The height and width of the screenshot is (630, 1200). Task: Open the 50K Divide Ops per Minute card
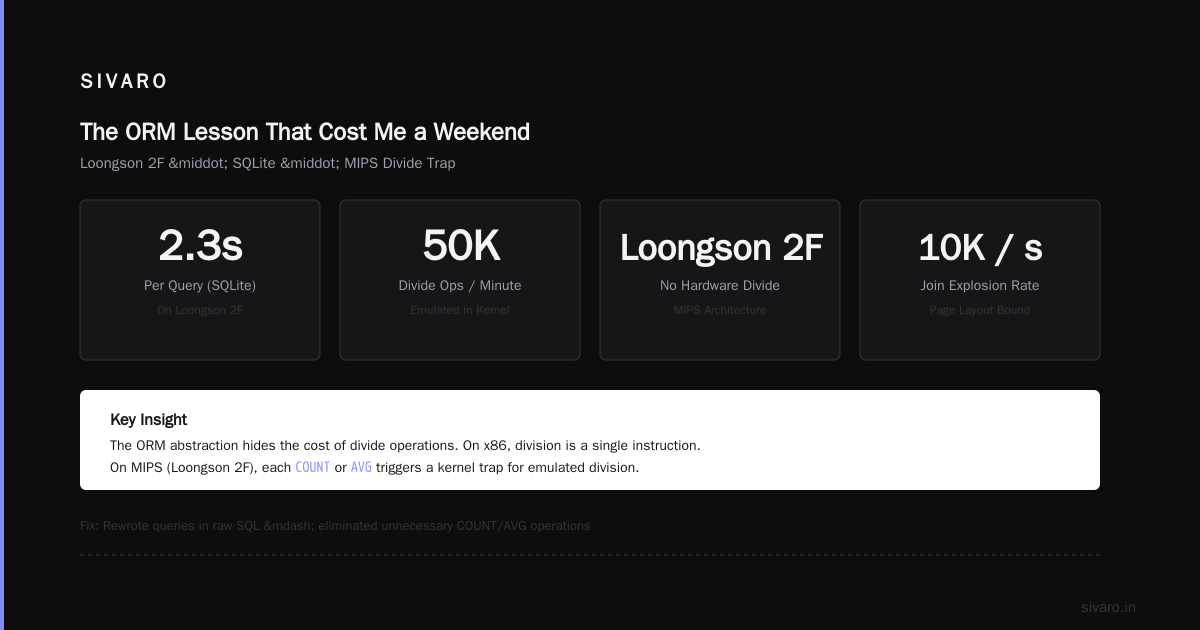tap(460, 280)
